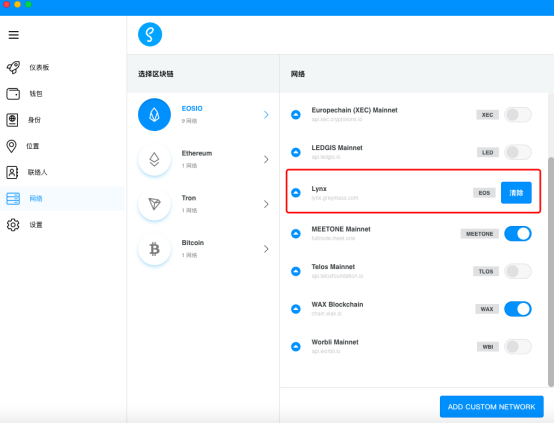Click the WBI tag label
This screenshot has width=554, height=423.
(x=488, y=347)
